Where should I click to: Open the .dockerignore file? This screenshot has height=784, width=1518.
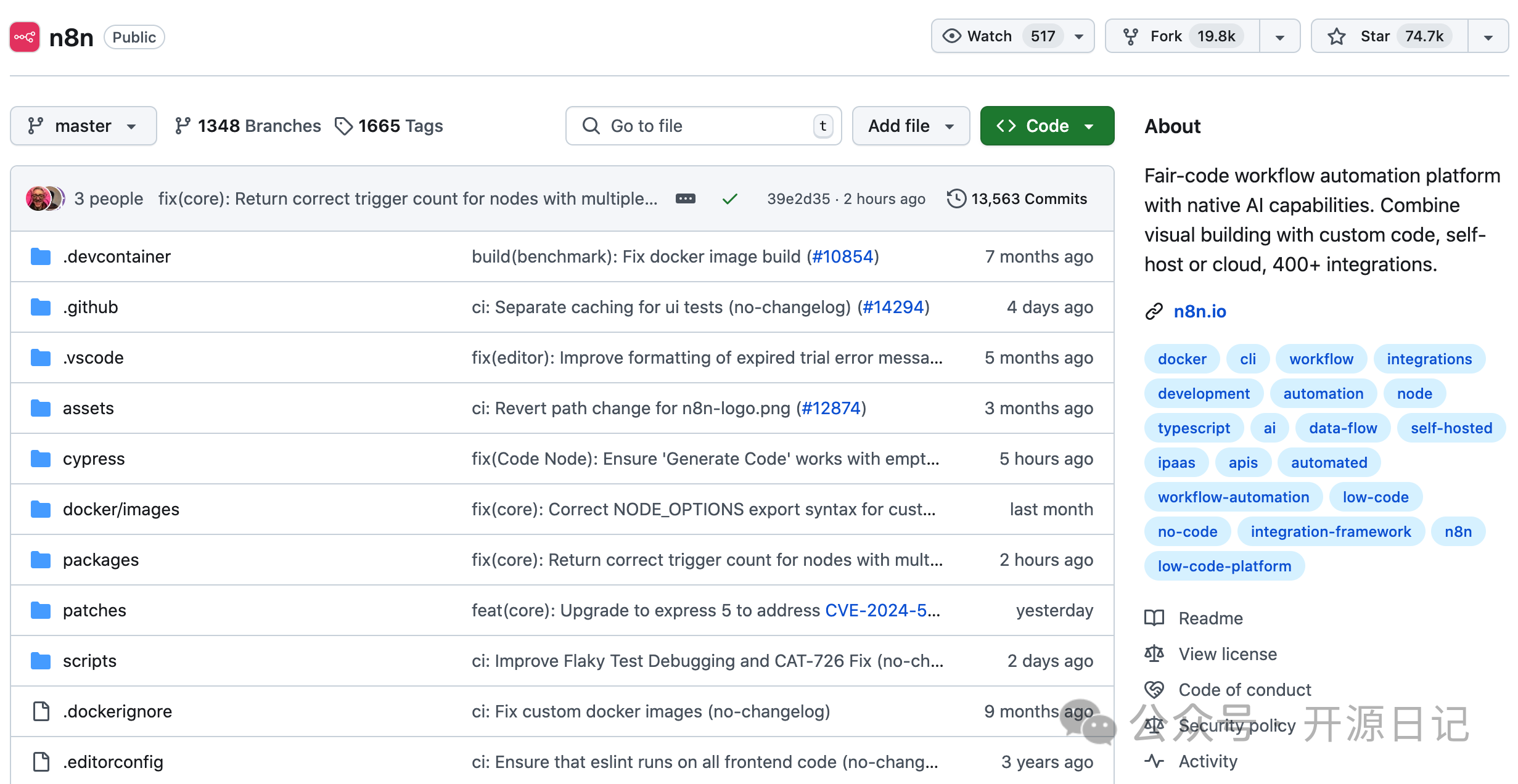[117, 711]
